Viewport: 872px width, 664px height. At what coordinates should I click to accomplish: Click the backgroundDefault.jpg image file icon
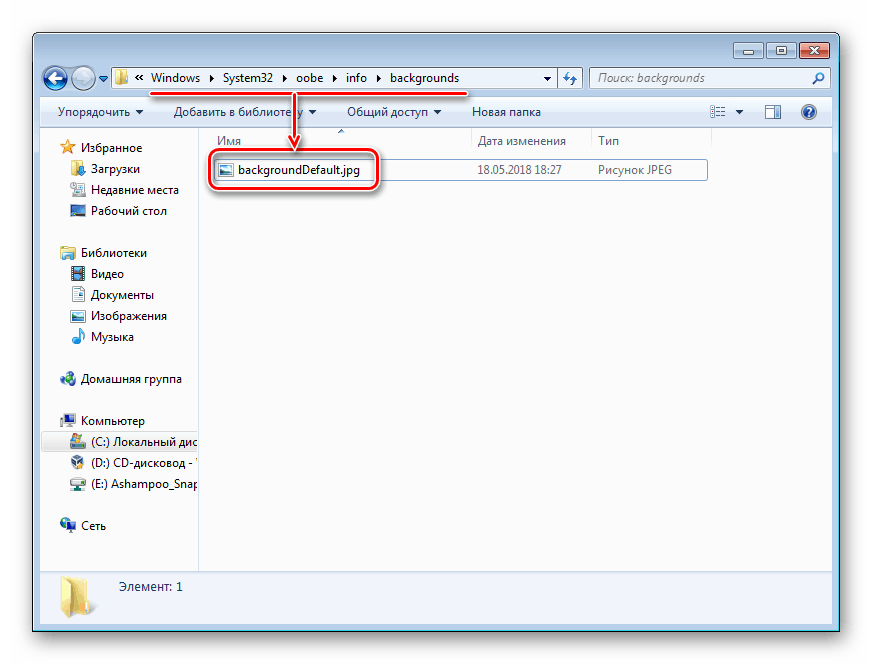click(226, 170)
